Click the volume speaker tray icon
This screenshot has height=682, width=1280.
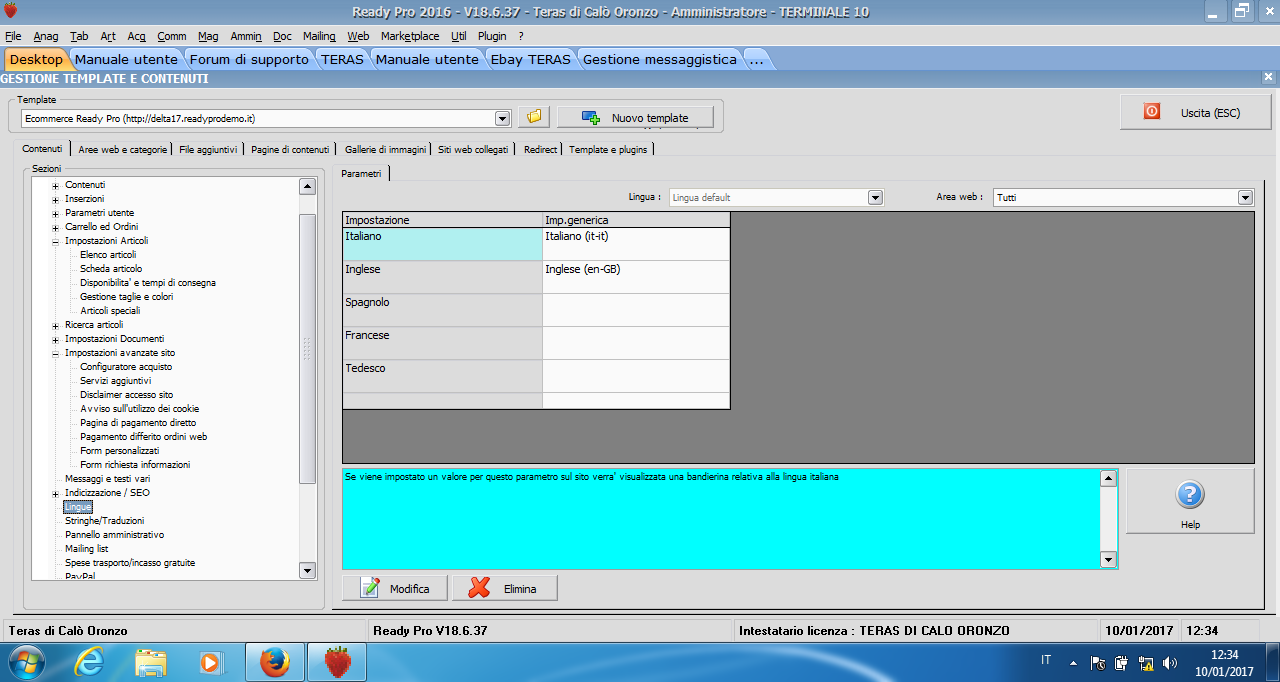pos(1170,662)
